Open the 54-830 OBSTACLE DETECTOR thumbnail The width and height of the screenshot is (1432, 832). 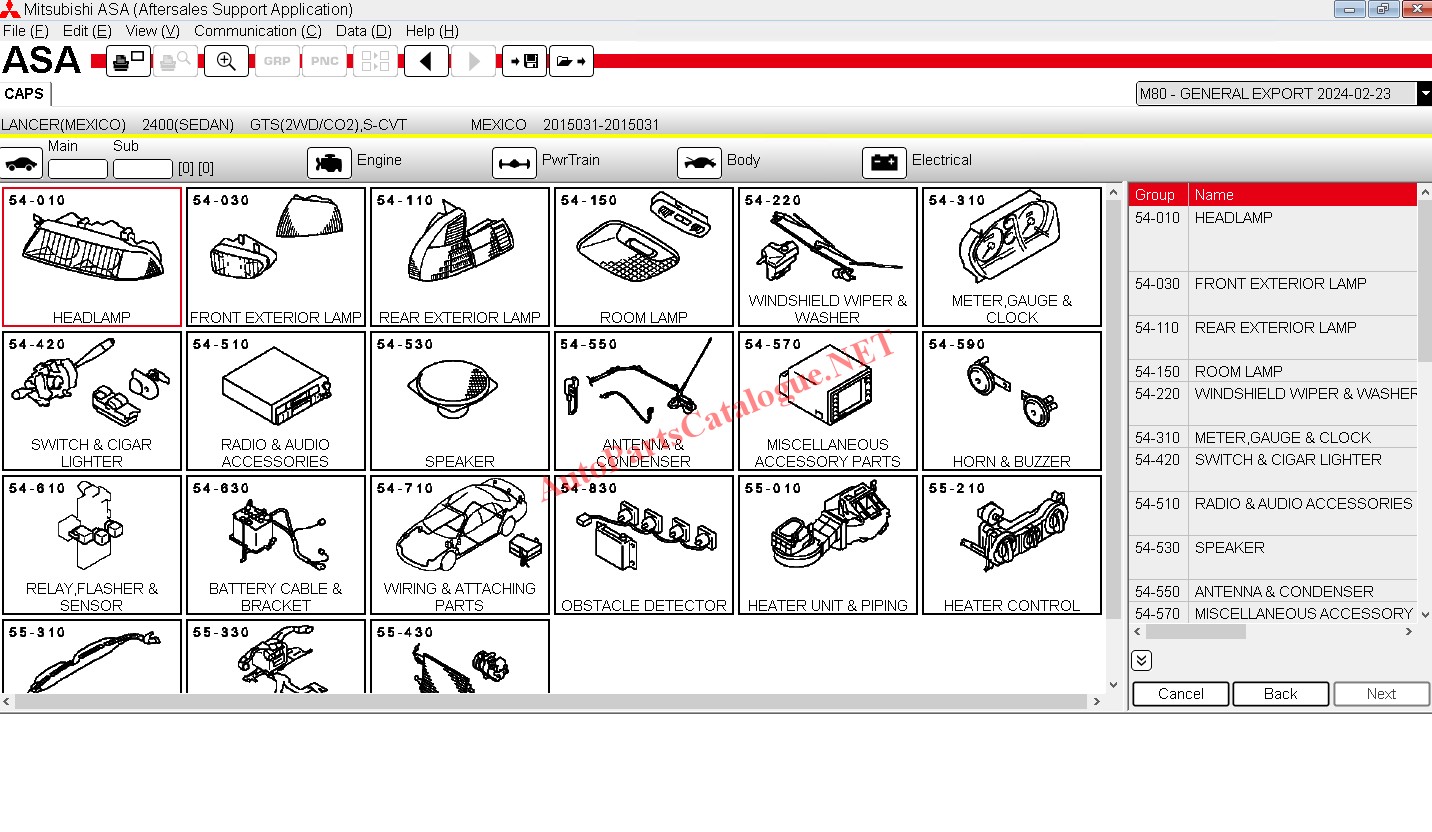coord(644,545)
